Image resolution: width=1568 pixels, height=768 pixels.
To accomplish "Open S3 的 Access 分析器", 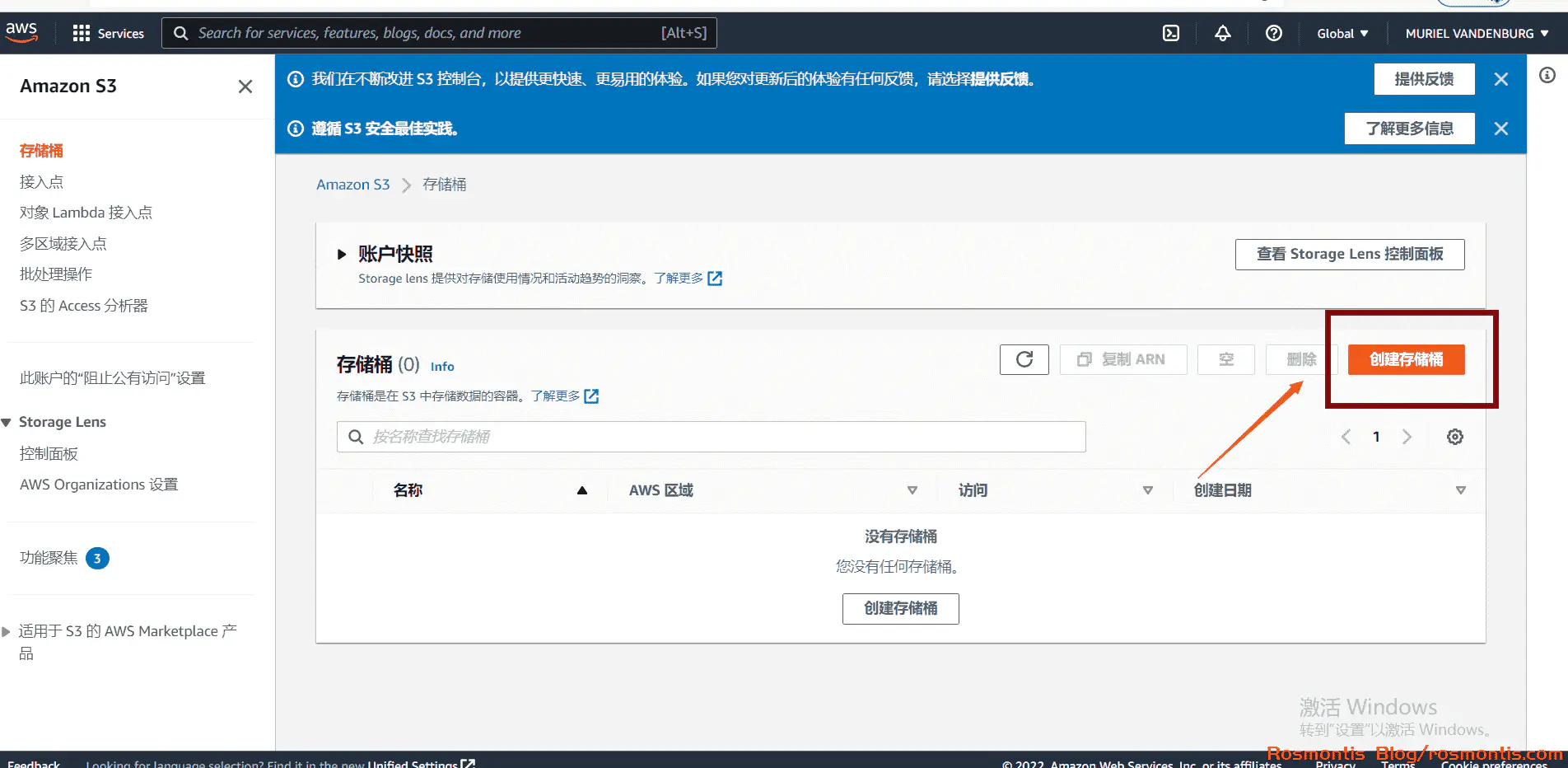I will 84,306.
